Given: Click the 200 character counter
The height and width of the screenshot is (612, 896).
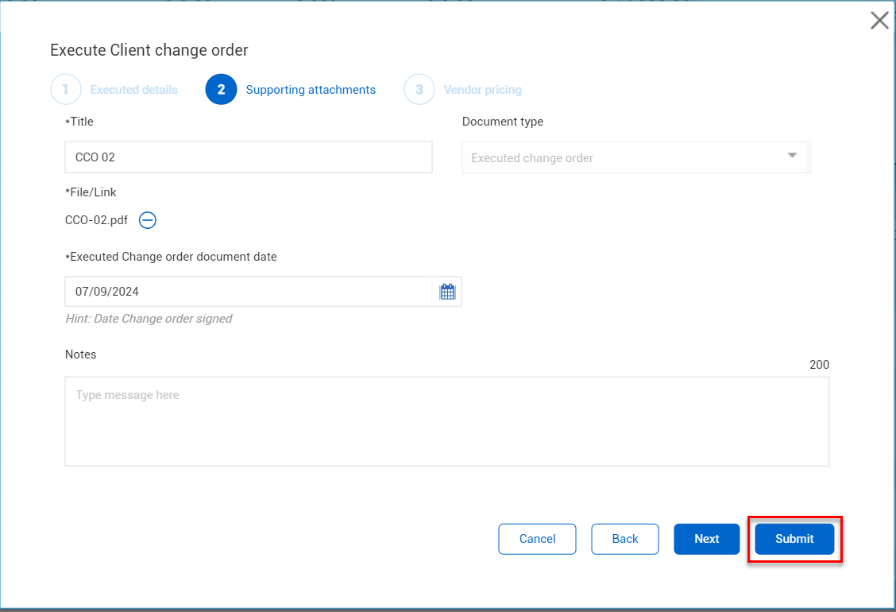Looking at the screenshot, I should point(819,365).
